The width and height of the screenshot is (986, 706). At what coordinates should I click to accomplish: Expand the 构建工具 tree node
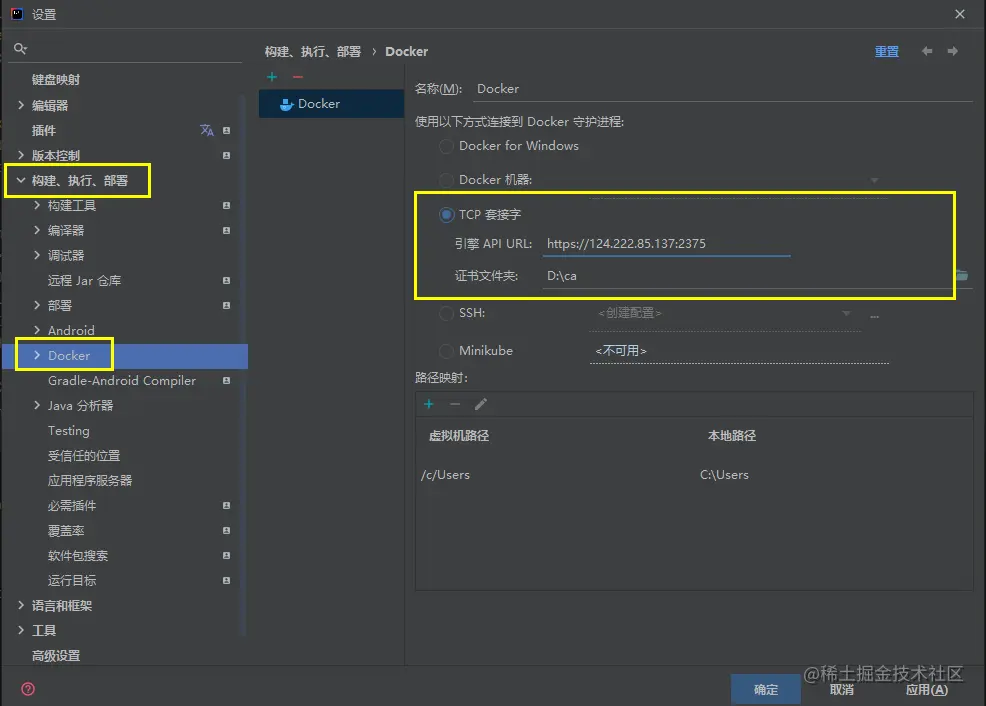pyautogui.click(x=36, y=206)
